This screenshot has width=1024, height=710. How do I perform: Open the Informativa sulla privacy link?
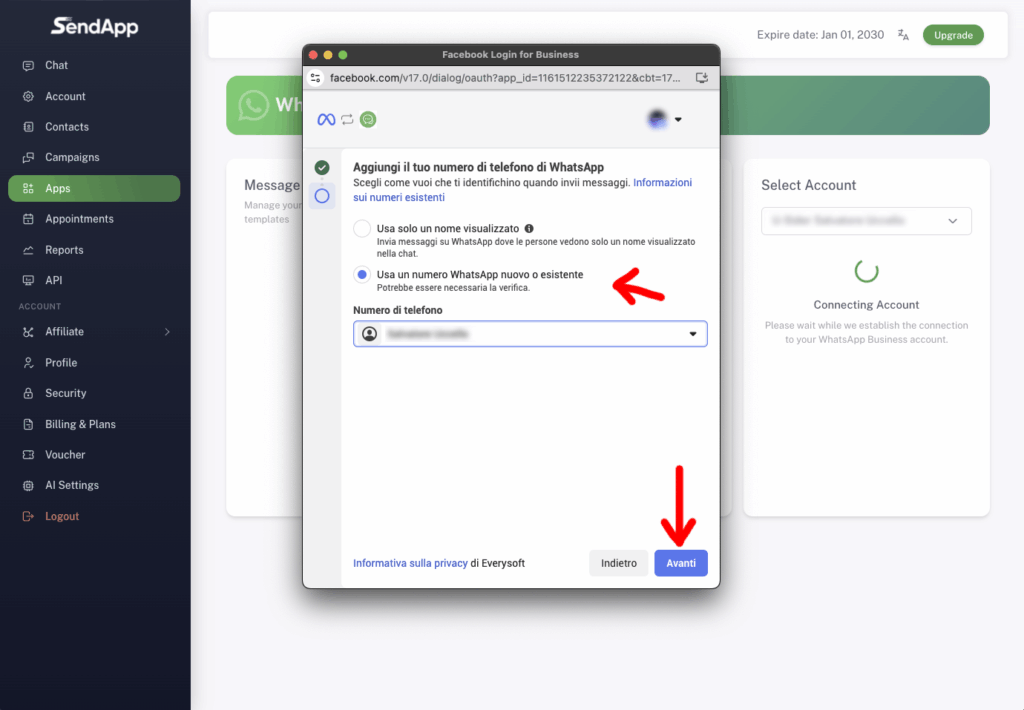click(410, 563)
